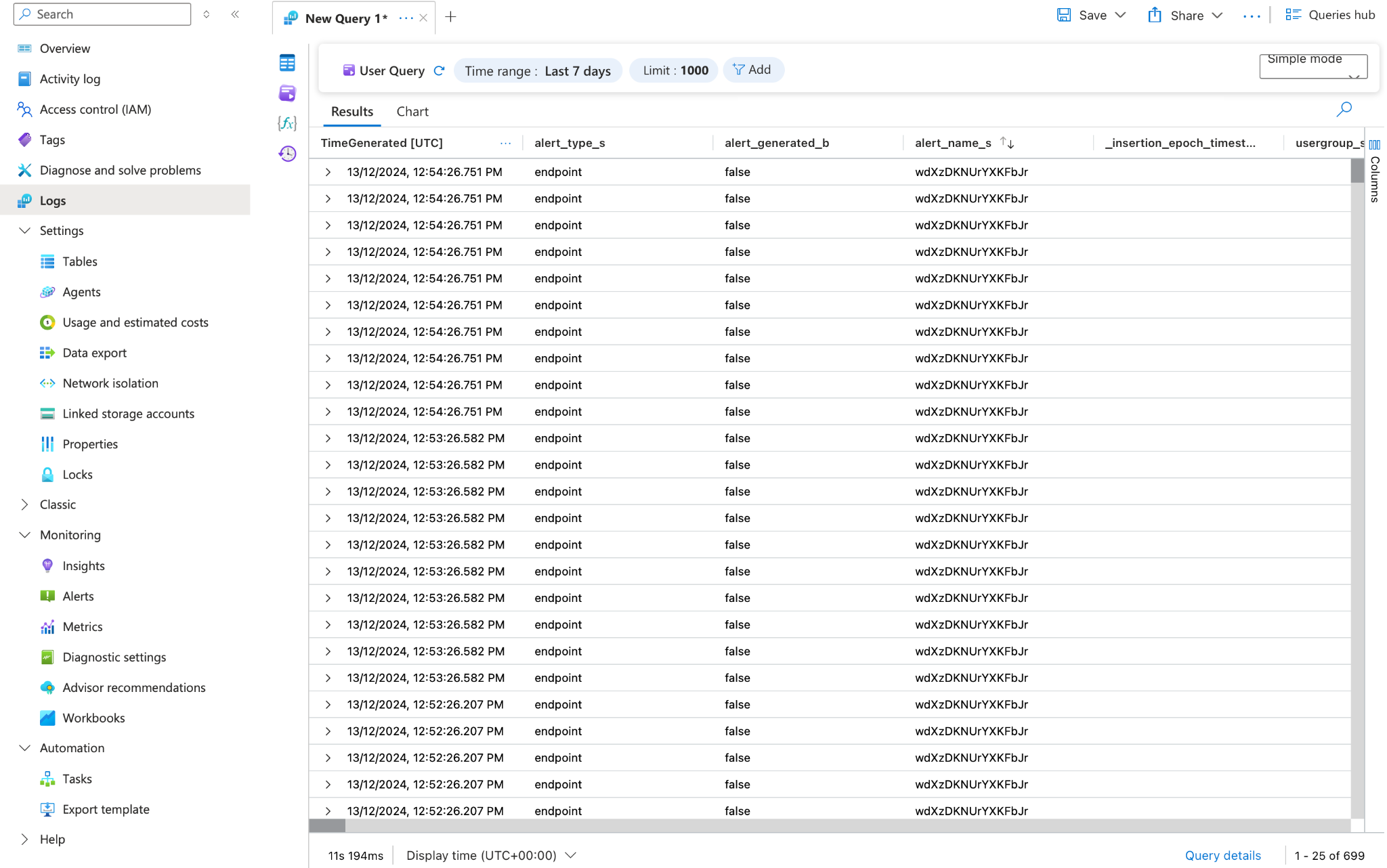Click the Agents icon under Settings
Image resolution: width=1387 pixels, height=868 pixels.
coord(47,292)
